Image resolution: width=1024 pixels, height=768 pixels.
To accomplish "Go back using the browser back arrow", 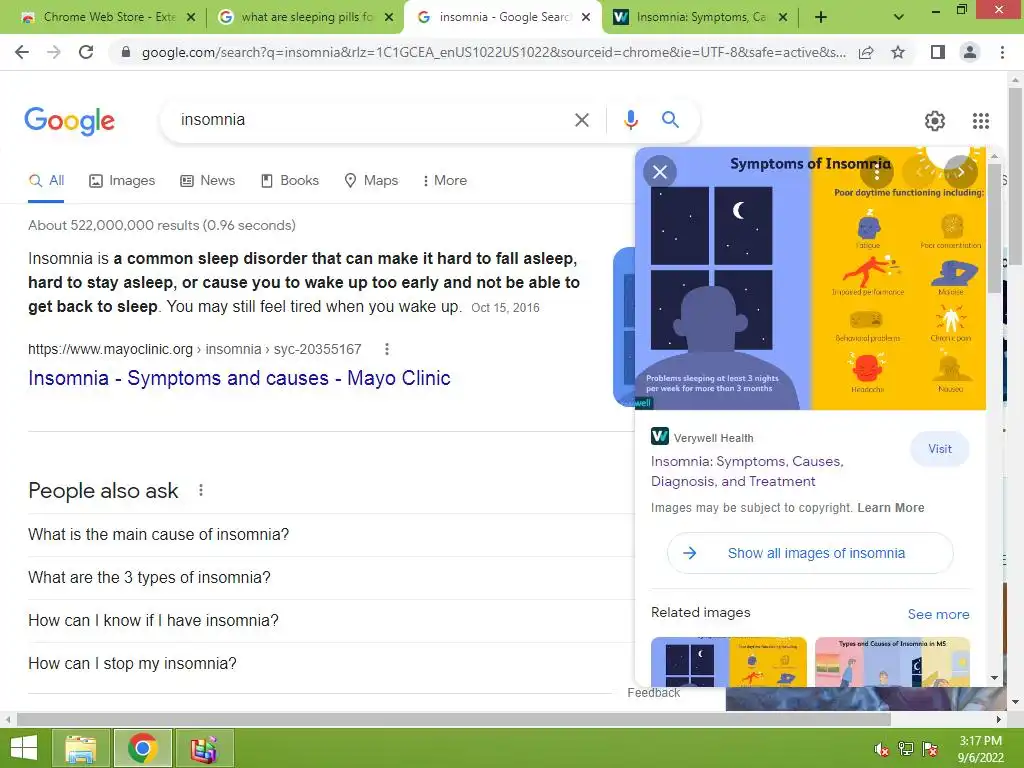I will pyautogui.click(x=22, y=52).
